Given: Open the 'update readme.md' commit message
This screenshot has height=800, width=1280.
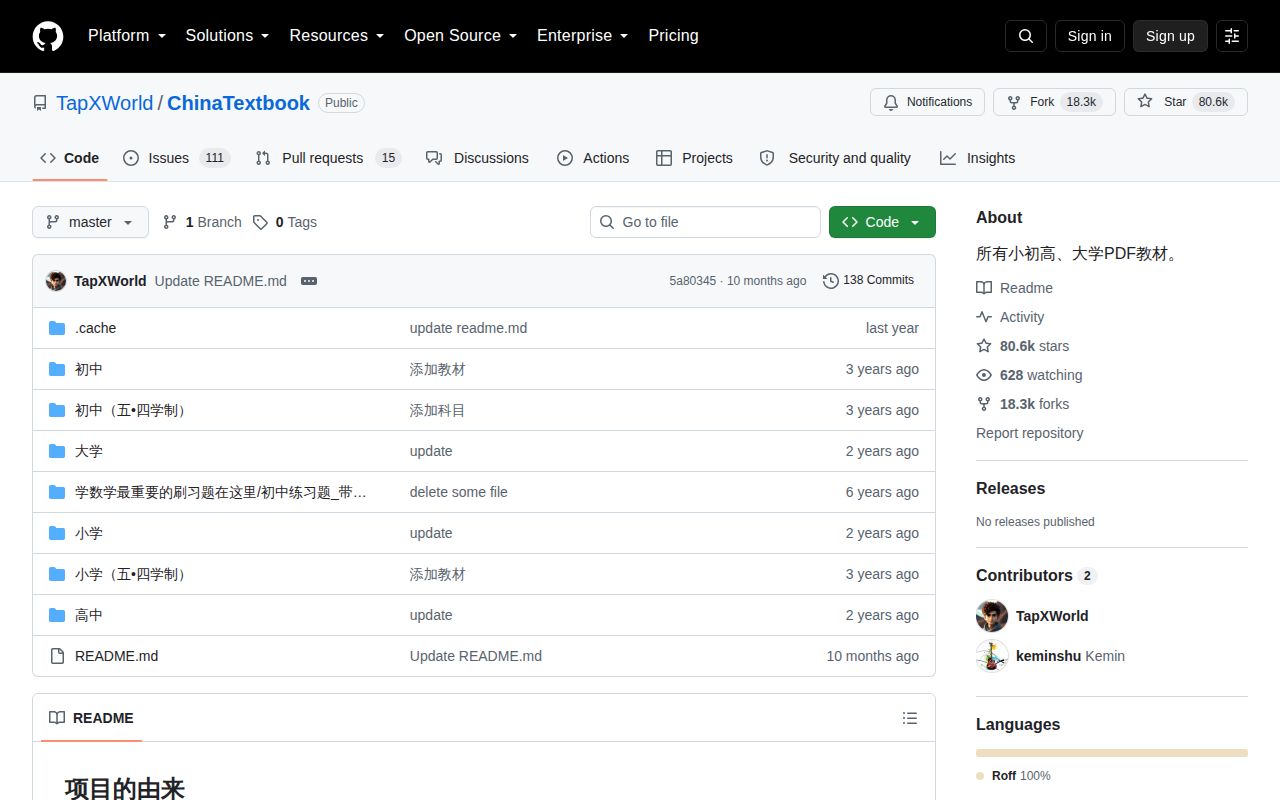Looking at the screenshot, I should (x=468, y=328).
